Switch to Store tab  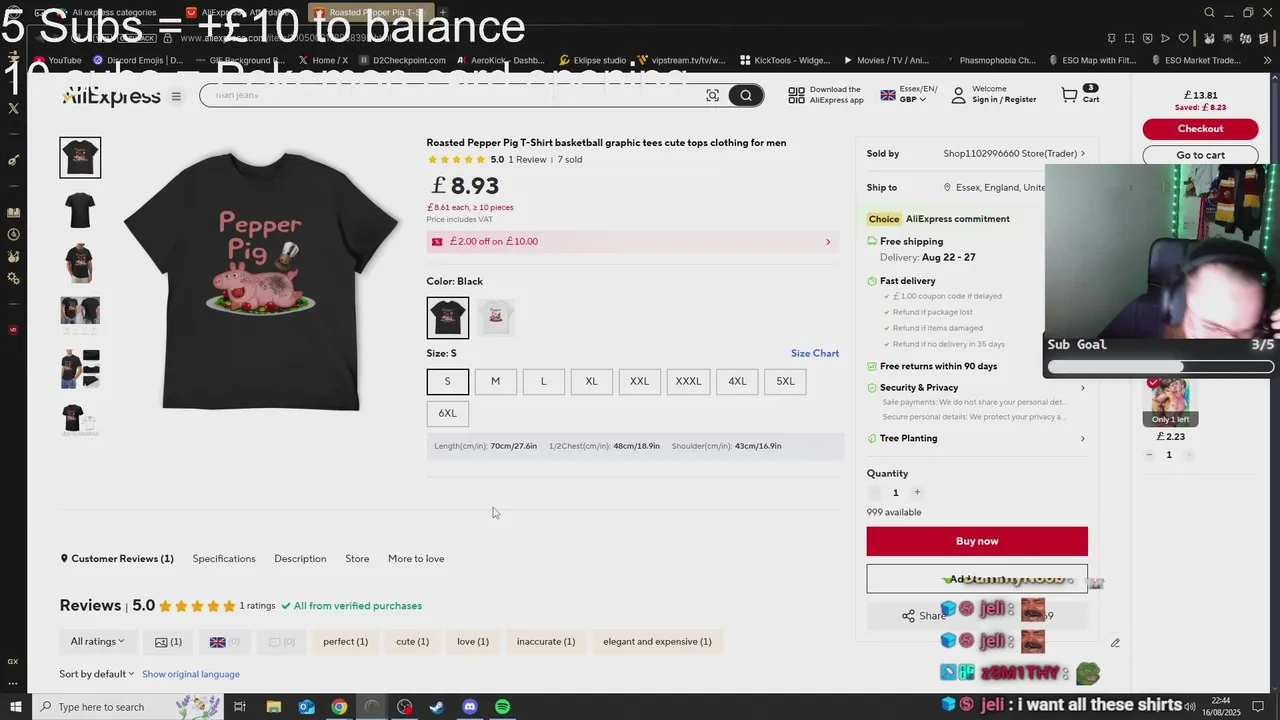pyautogui.click(x=357, y=559)
